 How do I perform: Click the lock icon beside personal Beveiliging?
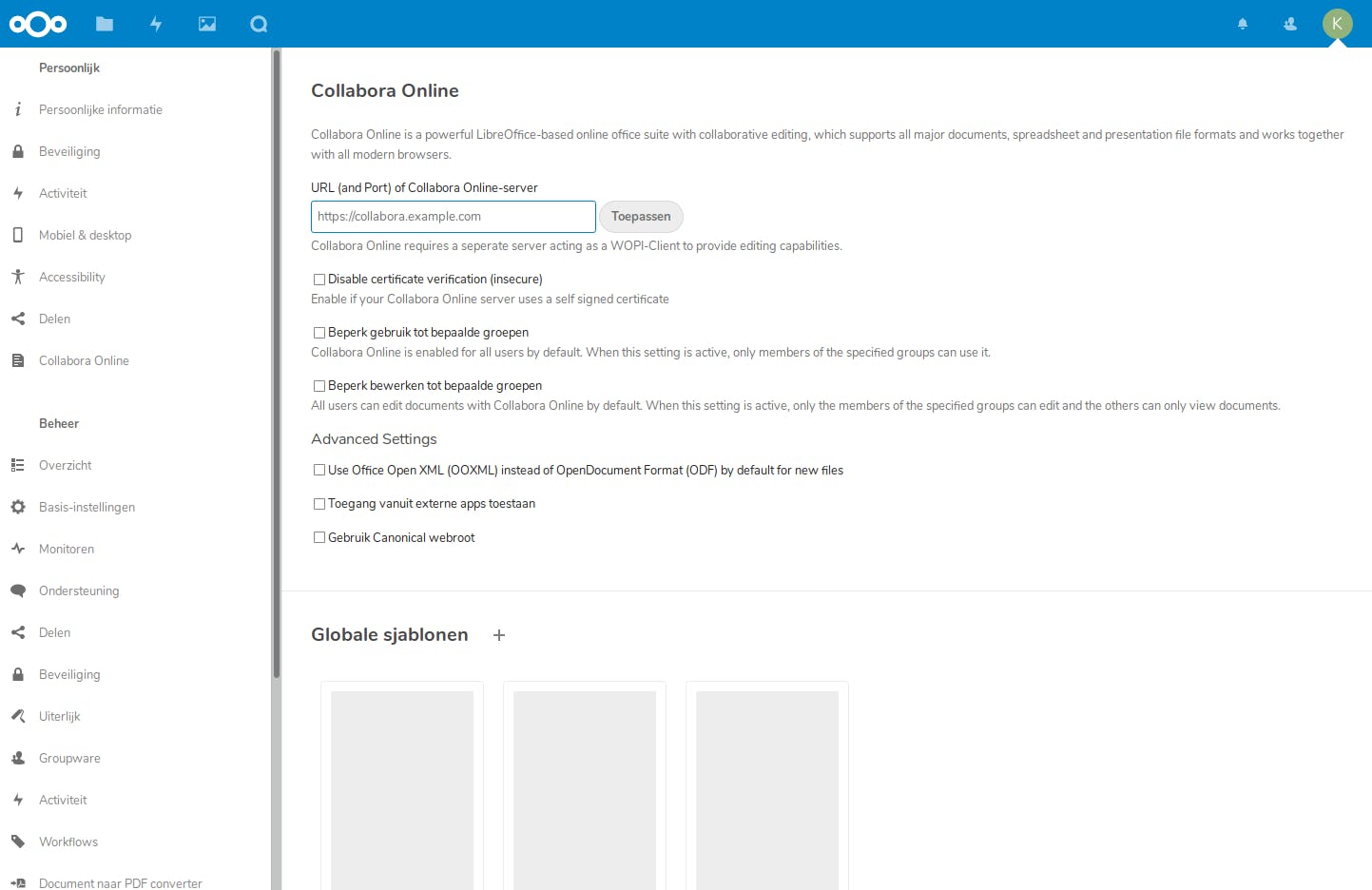pyautogui.click(x=18, y=151)
